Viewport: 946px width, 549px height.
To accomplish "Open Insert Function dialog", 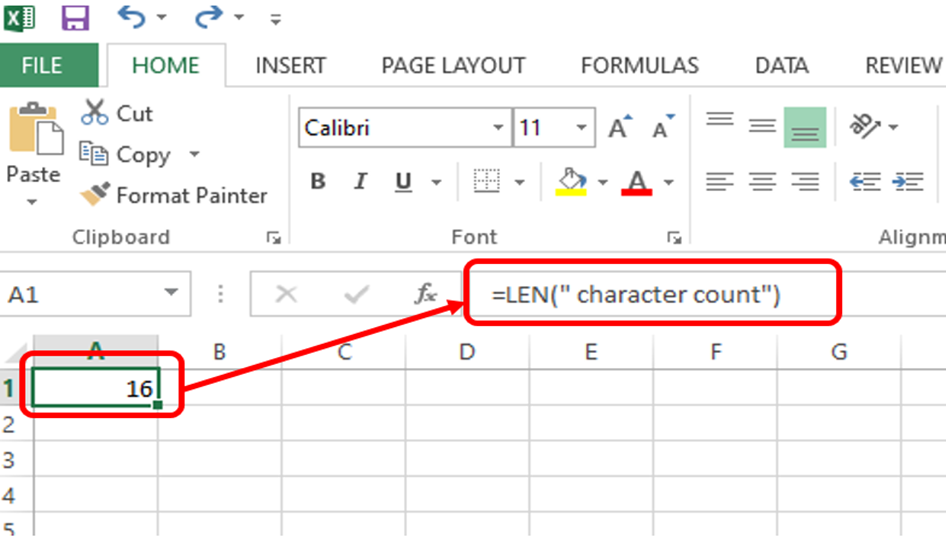I will point(426,294).
